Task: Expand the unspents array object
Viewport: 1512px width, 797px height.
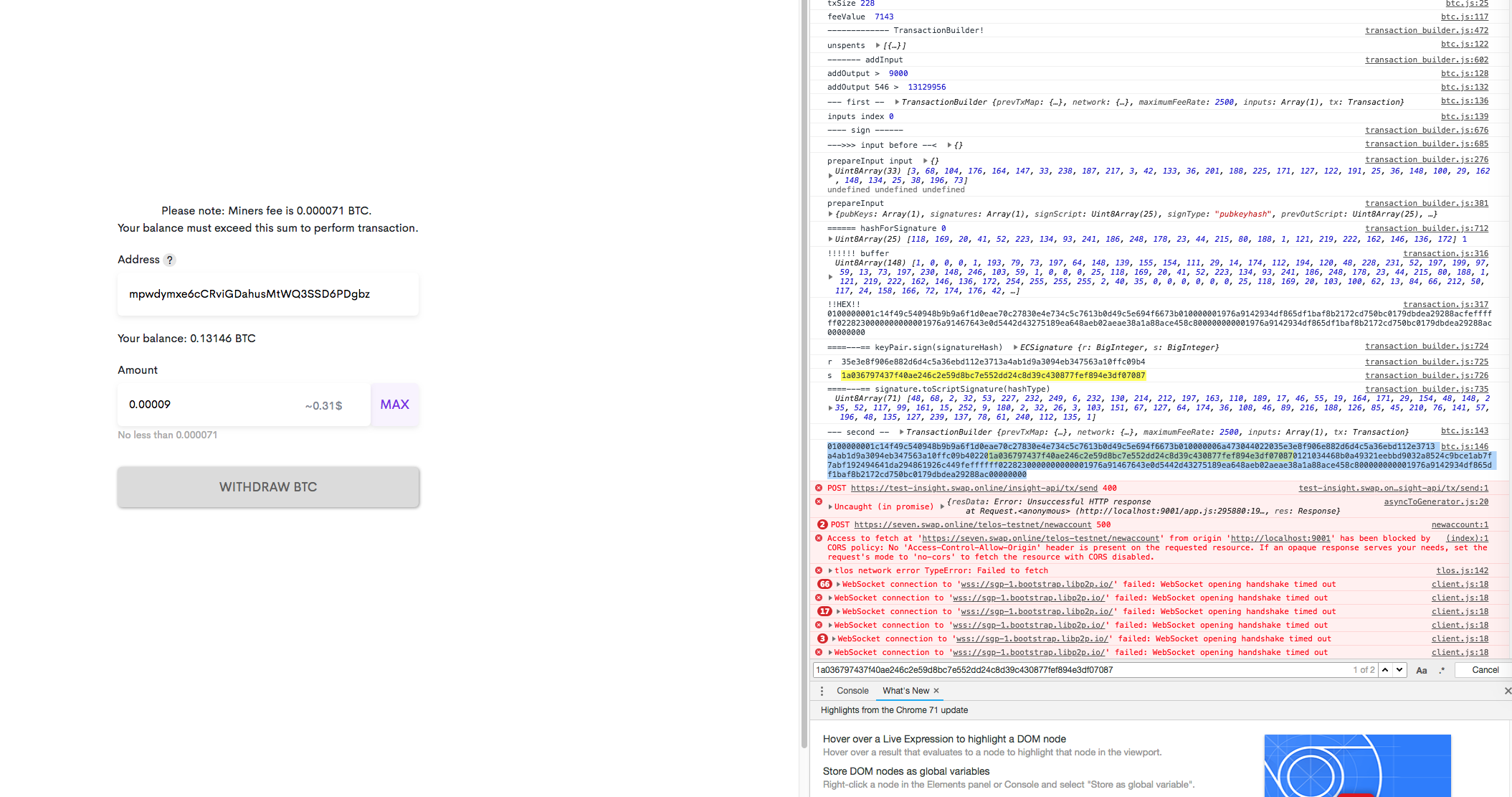Action: coord(878,45)
